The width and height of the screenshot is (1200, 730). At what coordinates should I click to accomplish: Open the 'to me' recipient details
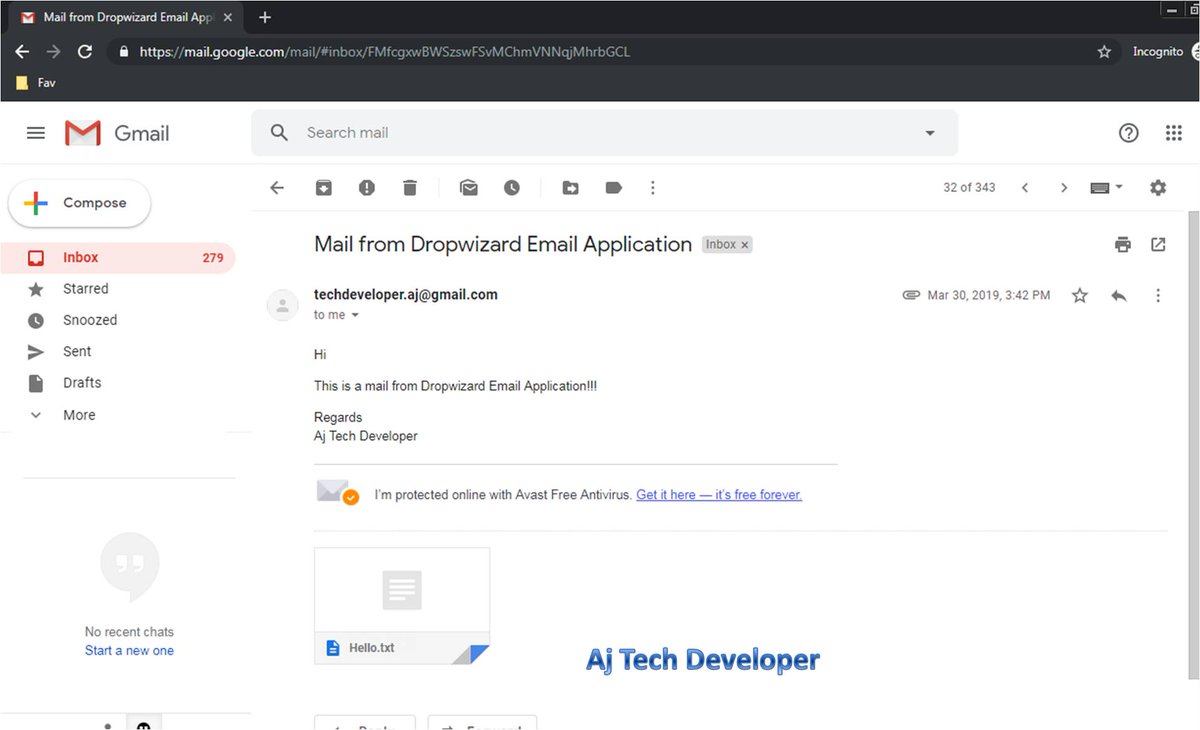[x=334, y=314]
